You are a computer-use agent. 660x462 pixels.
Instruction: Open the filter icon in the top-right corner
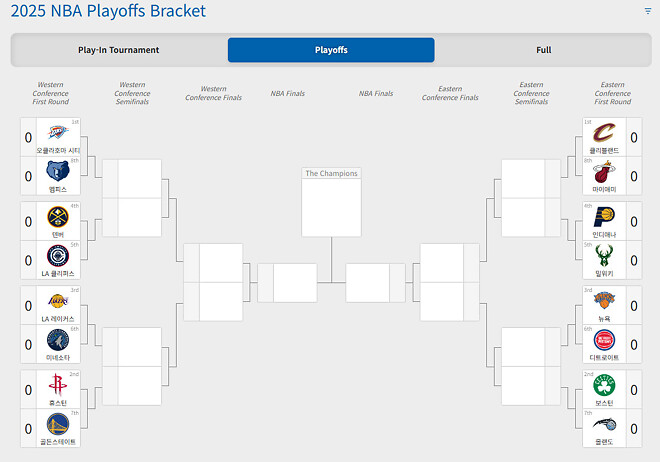647,11
